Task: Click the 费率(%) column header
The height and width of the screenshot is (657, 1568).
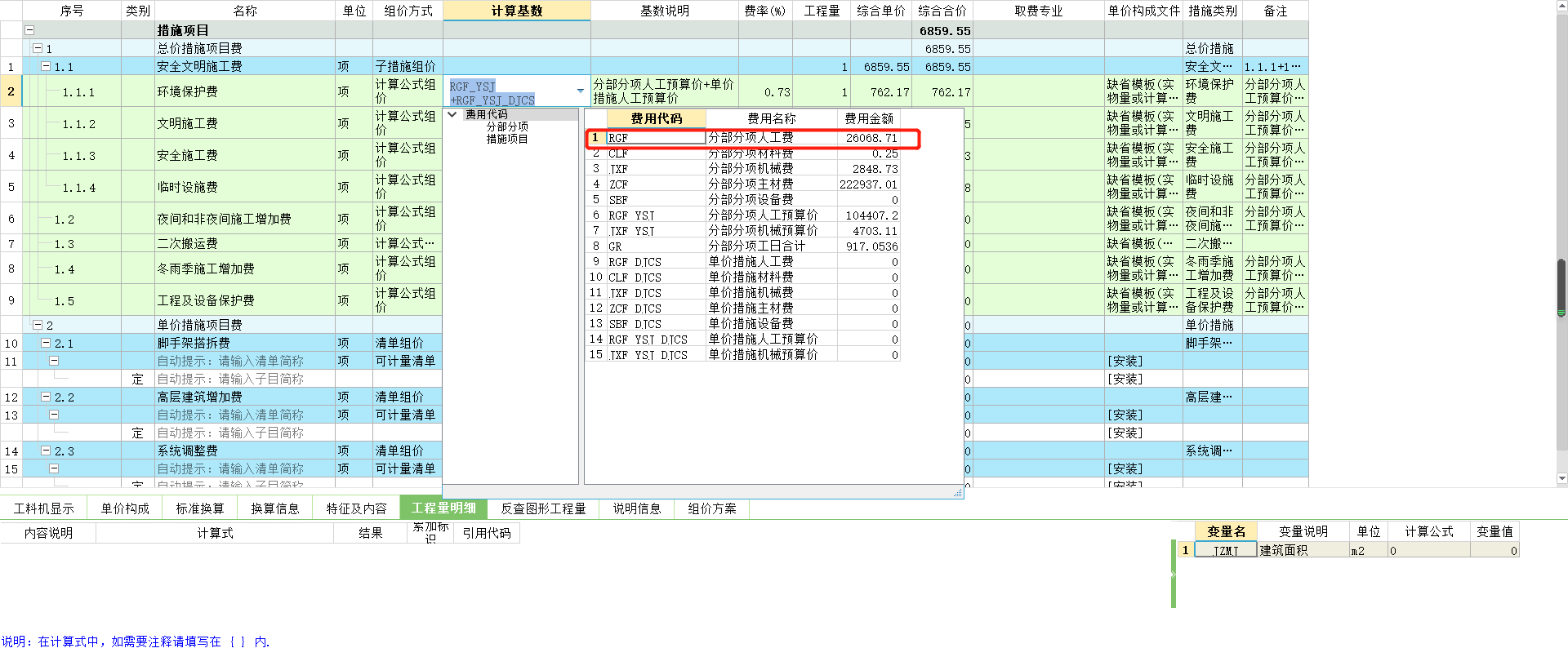Action: (x=765, y=11)
